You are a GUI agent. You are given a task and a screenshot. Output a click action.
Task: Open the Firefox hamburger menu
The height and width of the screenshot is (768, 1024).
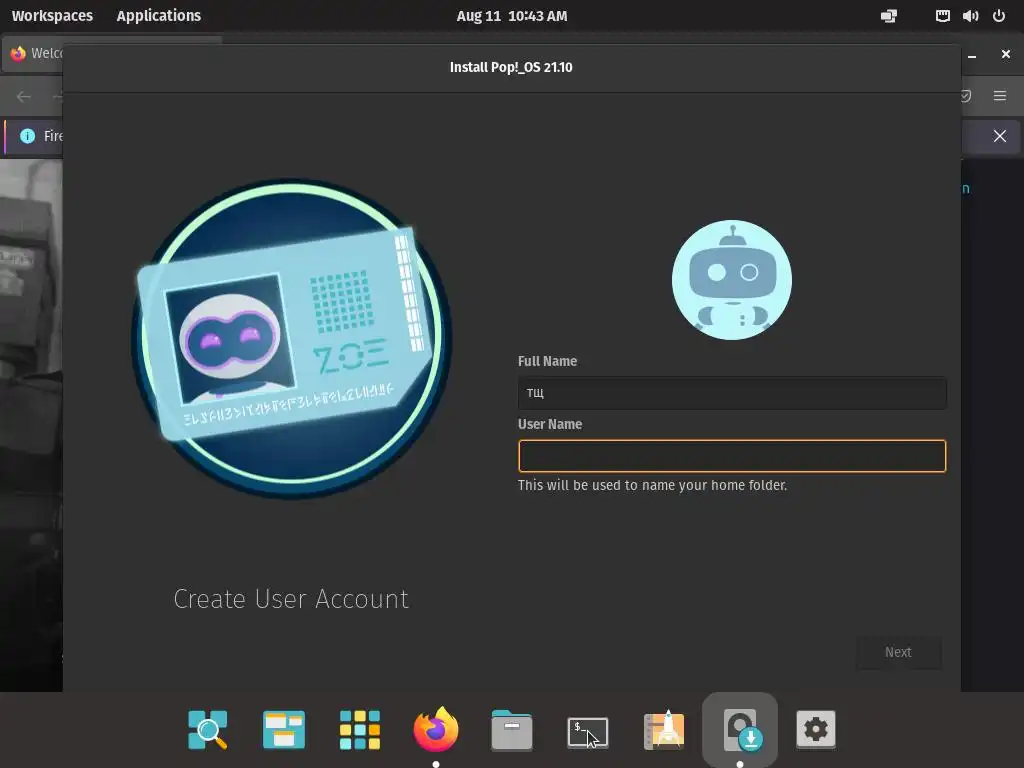point(1000,96)
